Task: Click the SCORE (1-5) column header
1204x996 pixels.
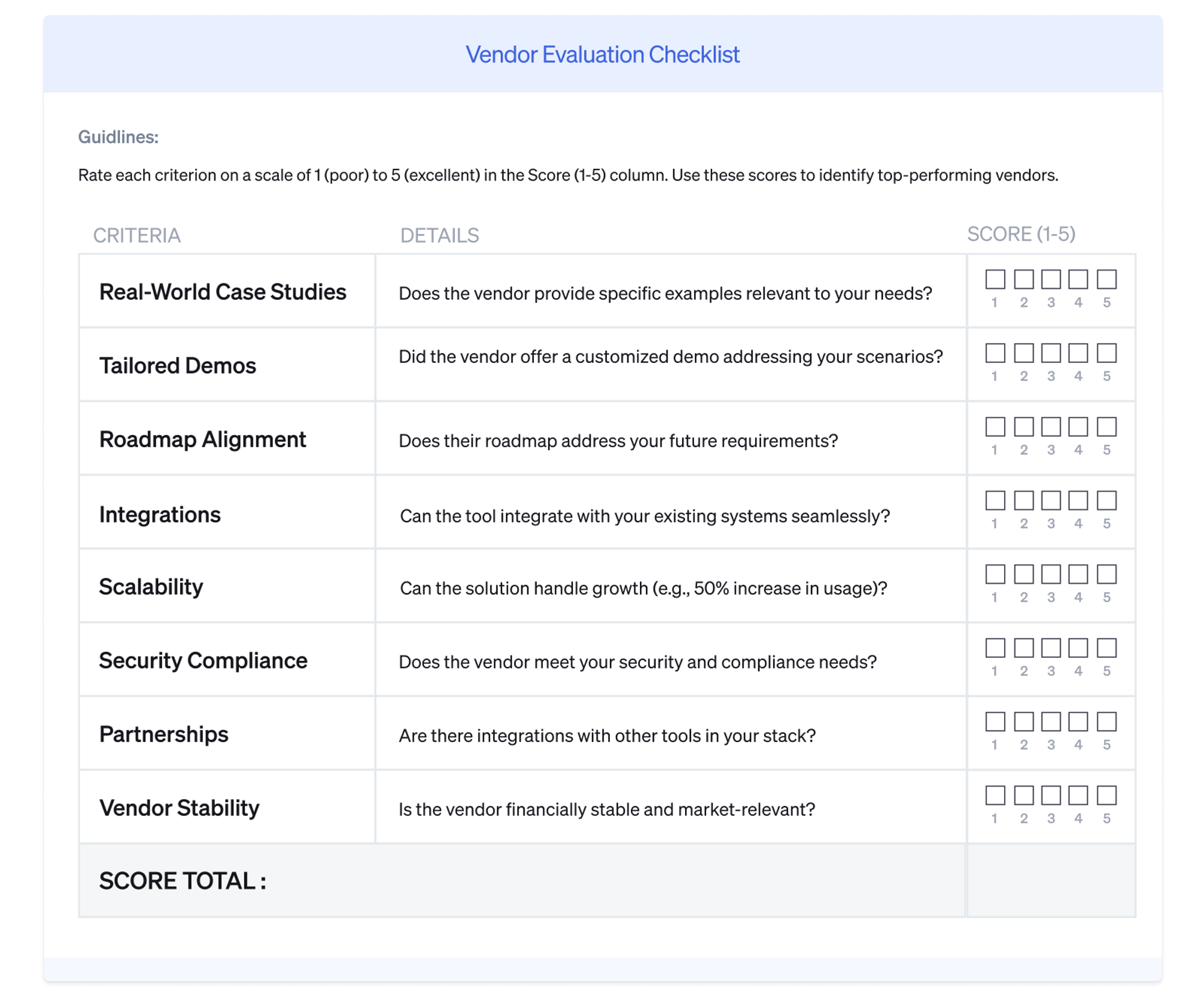Action: 1021,234
